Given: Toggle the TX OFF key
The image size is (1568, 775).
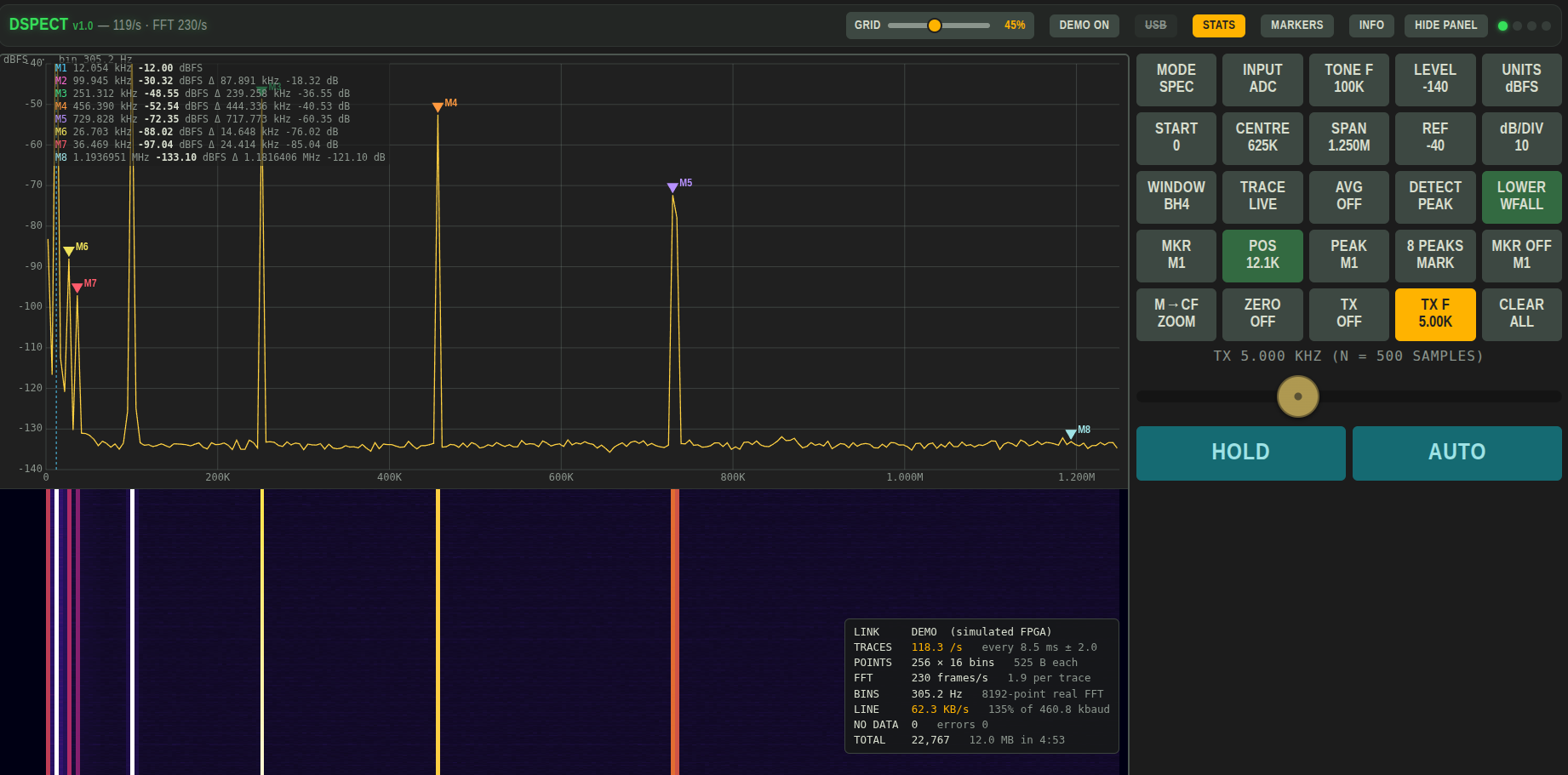Looking at the screenshot, I should tap(1348, 314).
